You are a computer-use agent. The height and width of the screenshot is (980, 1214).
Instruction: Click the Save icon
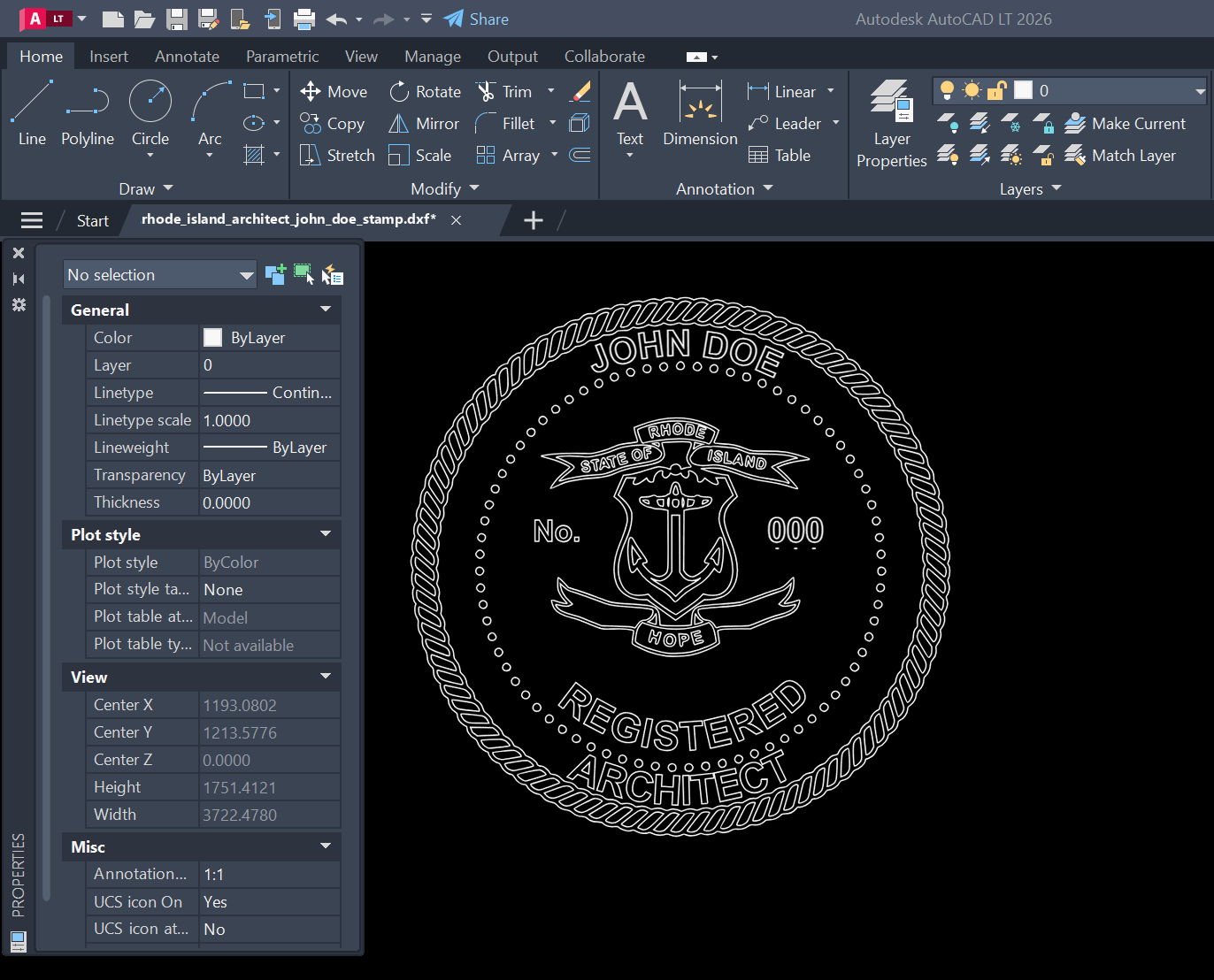pyautogui.click(x=177, y=19)
